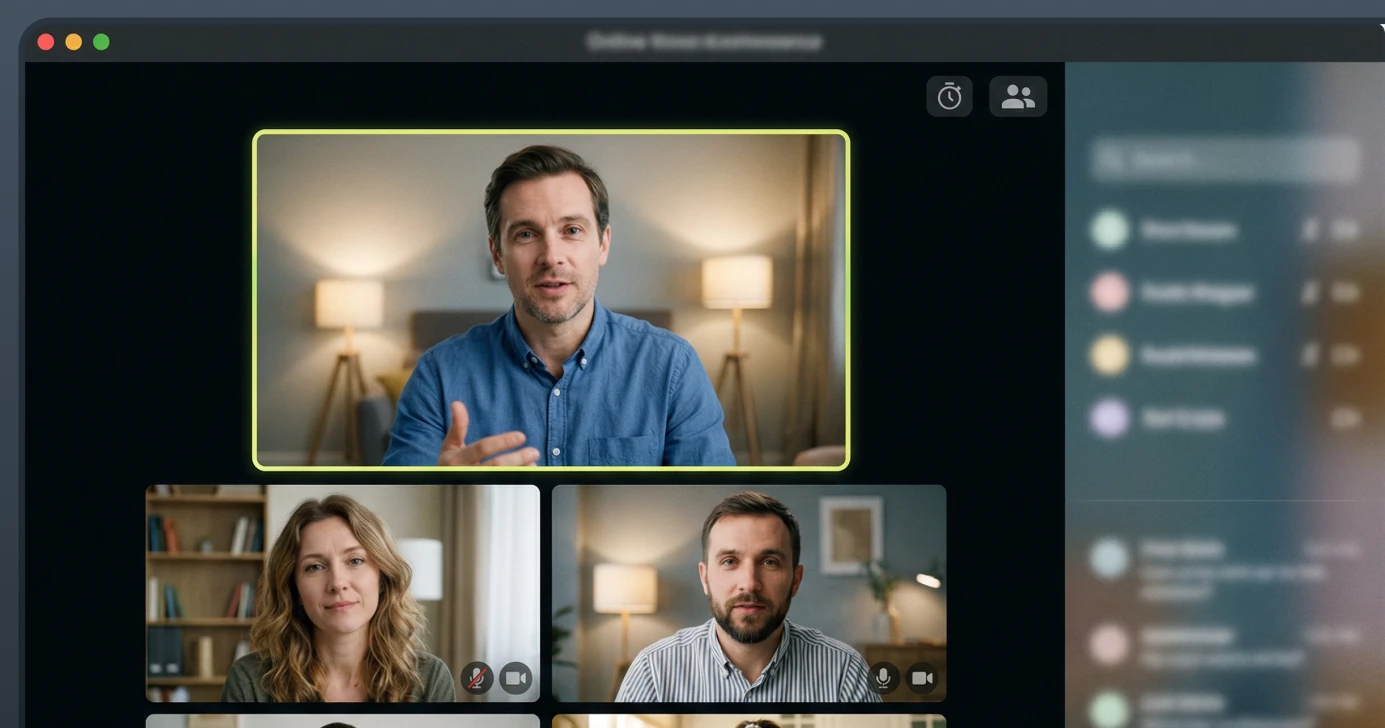Toggle the curly-haired woman's camera icon

click(x=515, y=678)
